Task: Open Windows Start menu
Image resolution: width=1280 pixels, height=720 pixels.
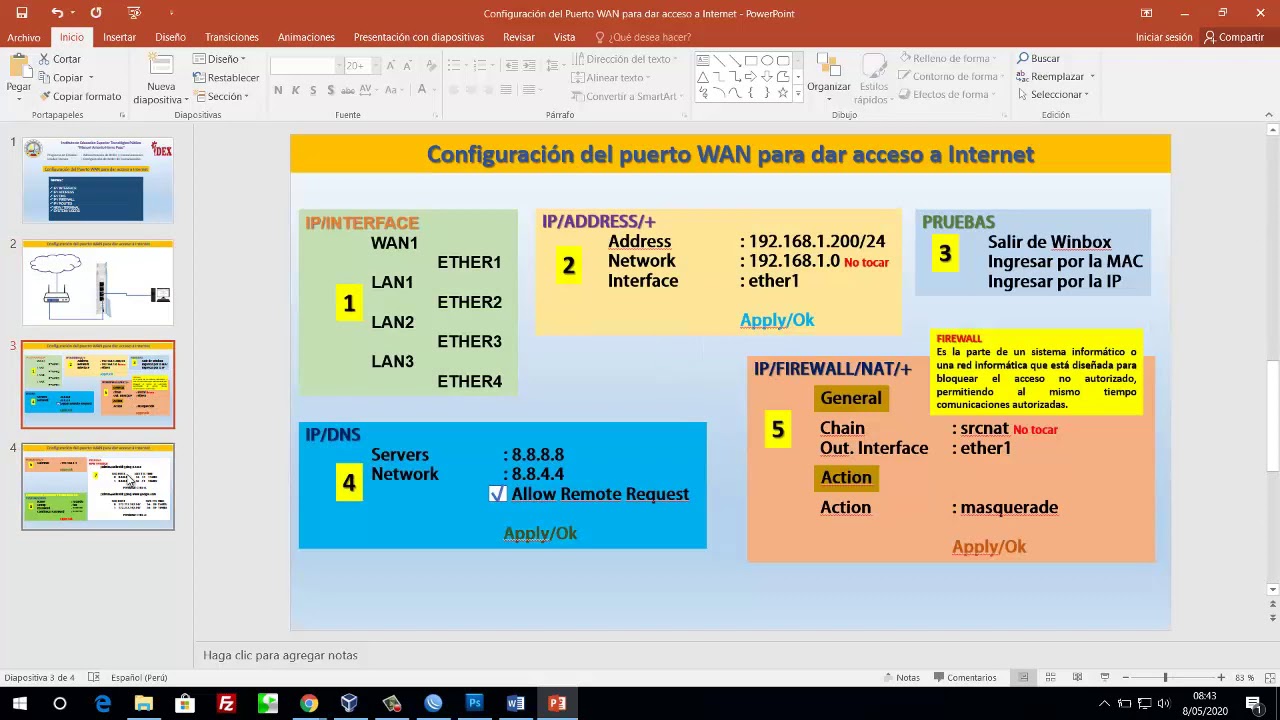Action: pyautogui.click(x=20, y=704)
